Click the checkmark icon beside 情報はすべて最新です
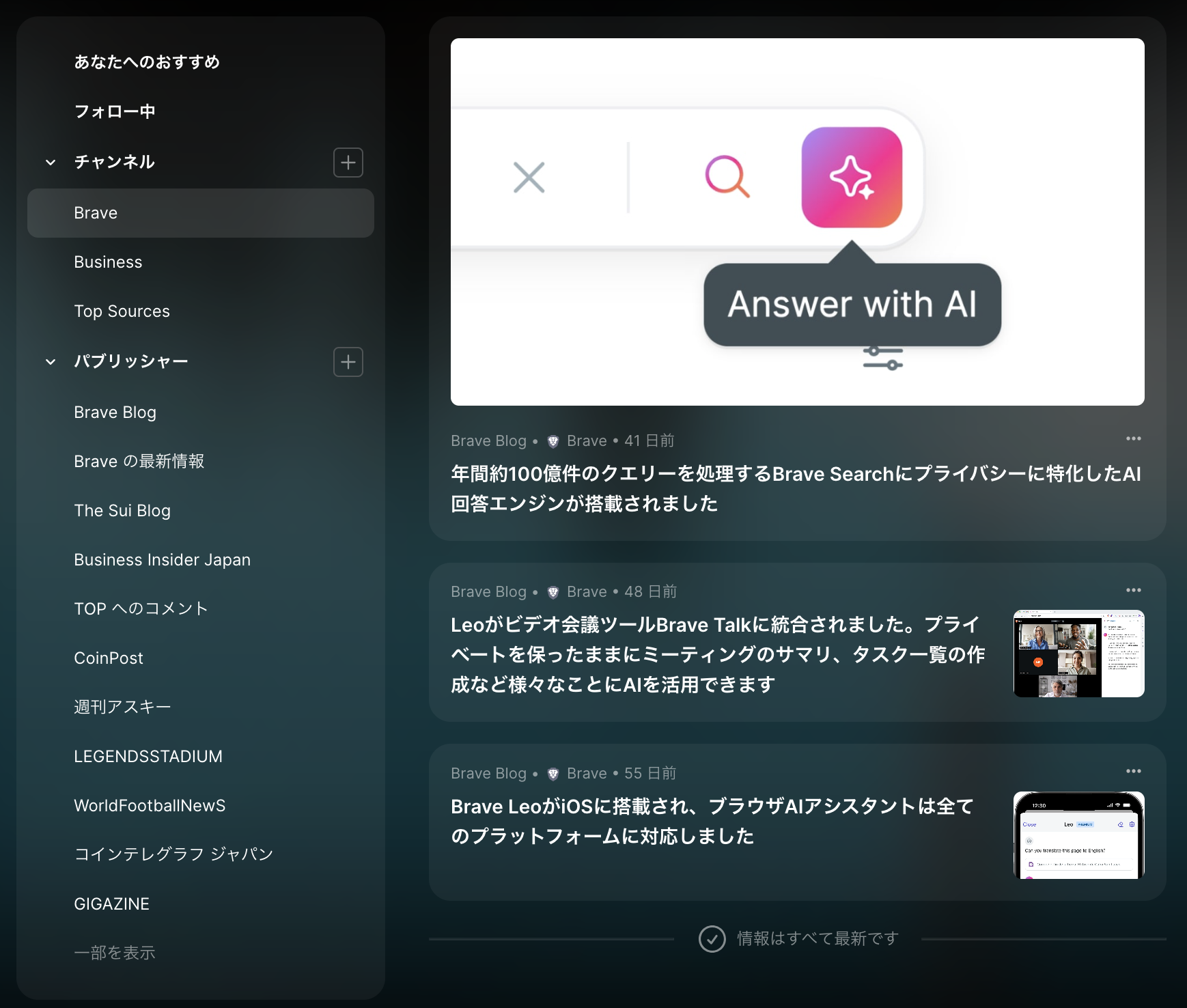The width and height of the screenshot is (1187, 1008). click(x=712, y=939)
